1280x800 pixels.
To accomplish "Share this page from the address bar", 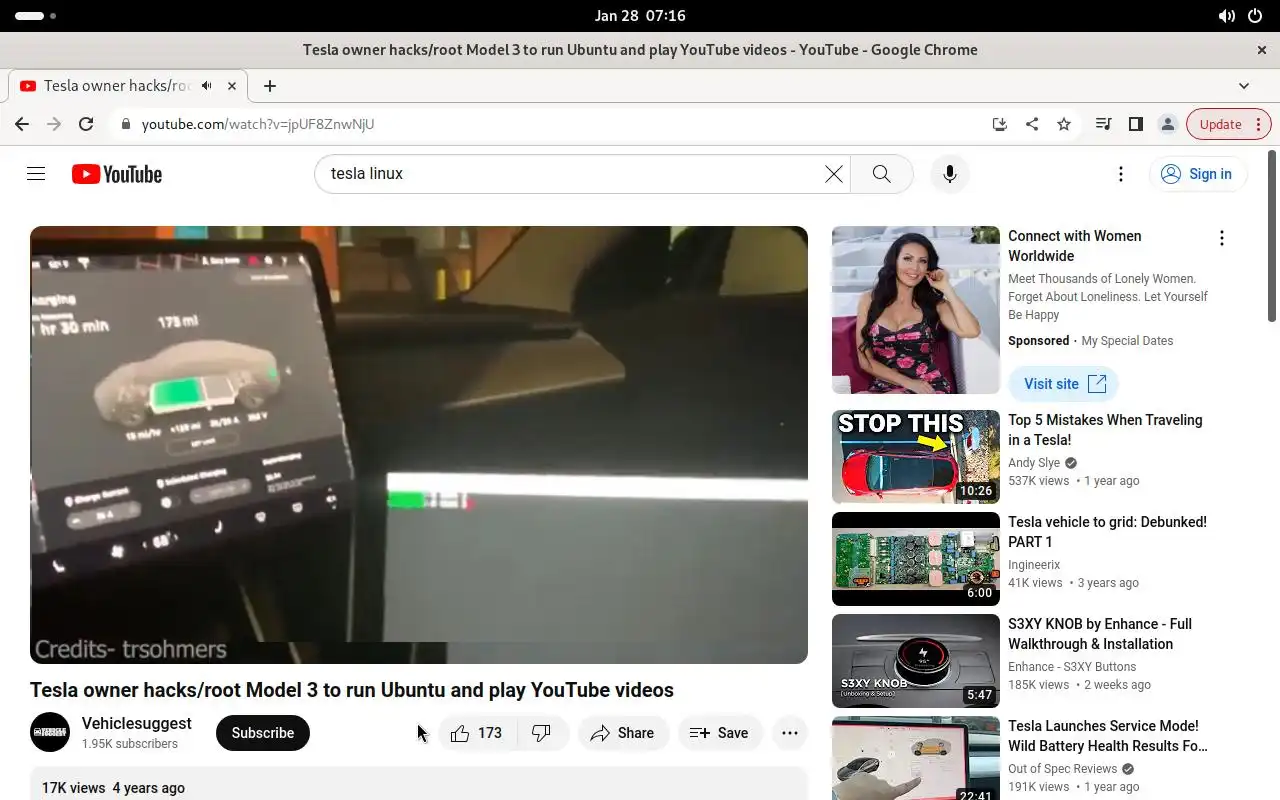I will pyautogui.click(x=1031, y=124).
